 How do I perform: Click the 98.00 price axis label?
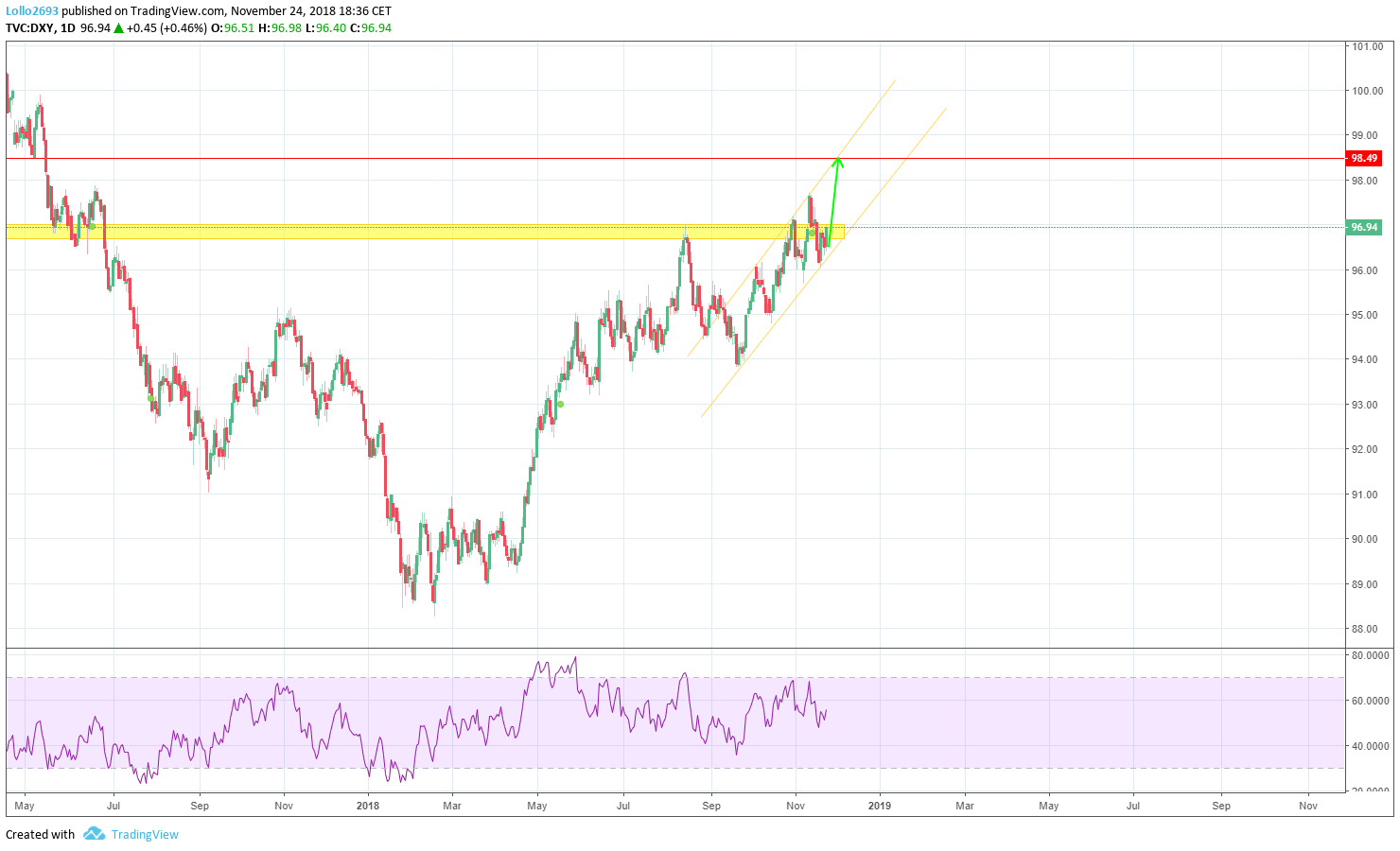[x=1367, y=181]
